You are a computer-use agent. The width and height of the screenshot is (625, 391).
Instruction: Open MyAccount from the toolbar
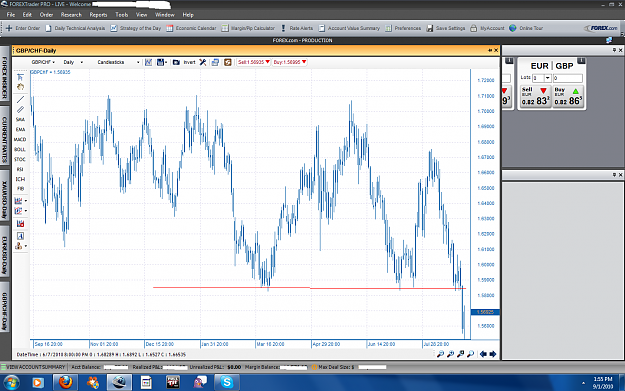[x=487, y=28]
